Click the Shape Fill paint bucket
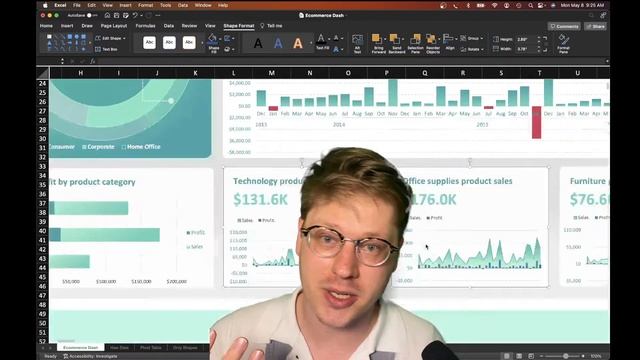 coord(213,40)
